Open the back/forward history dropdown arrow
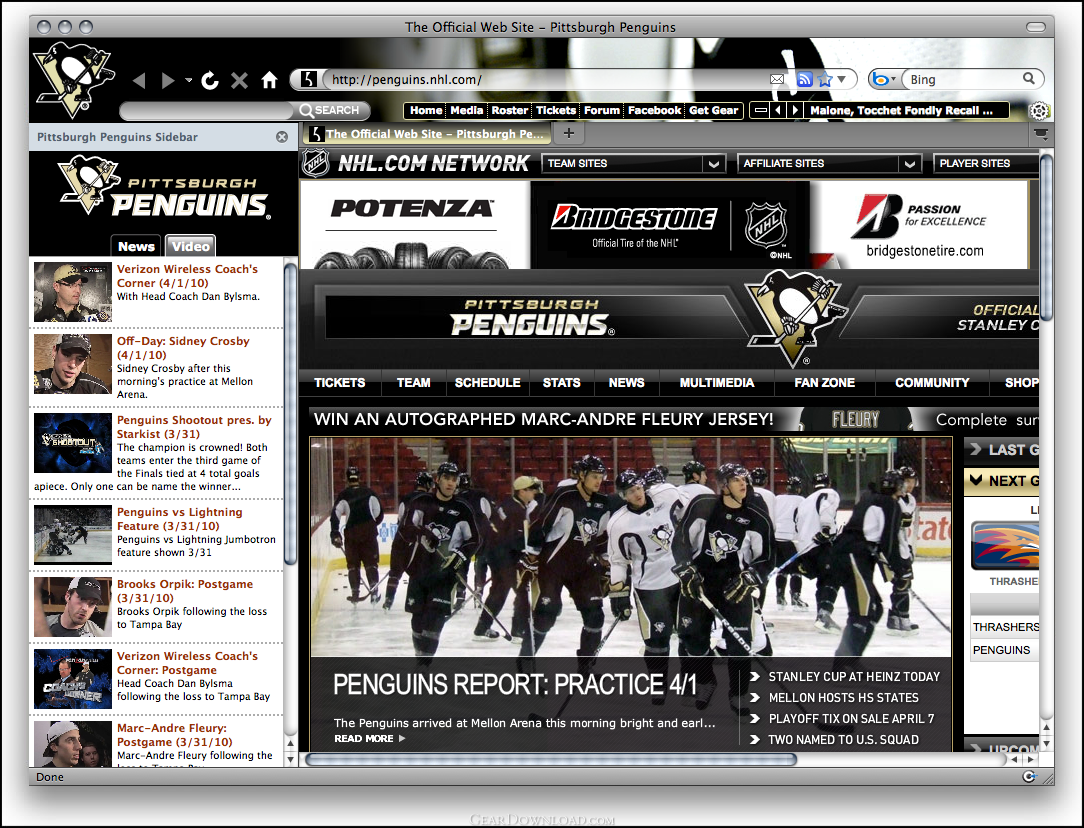The height and width of the screenshot is (828, 1084). pyautogui.click(x=188, y=80)
